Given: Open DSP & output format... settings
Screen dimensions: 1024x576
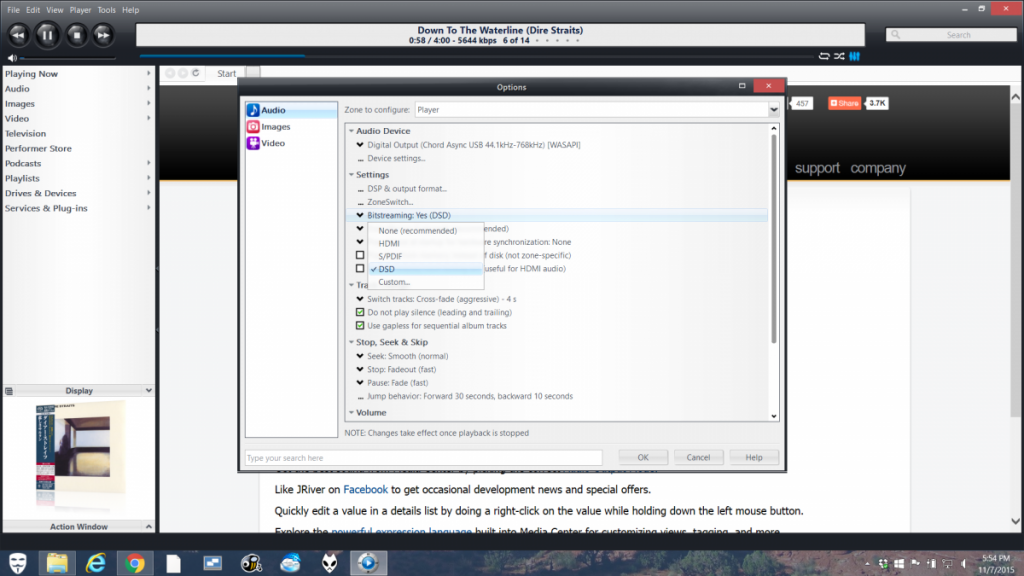Looking at the screenshot, I should (407, 188).
